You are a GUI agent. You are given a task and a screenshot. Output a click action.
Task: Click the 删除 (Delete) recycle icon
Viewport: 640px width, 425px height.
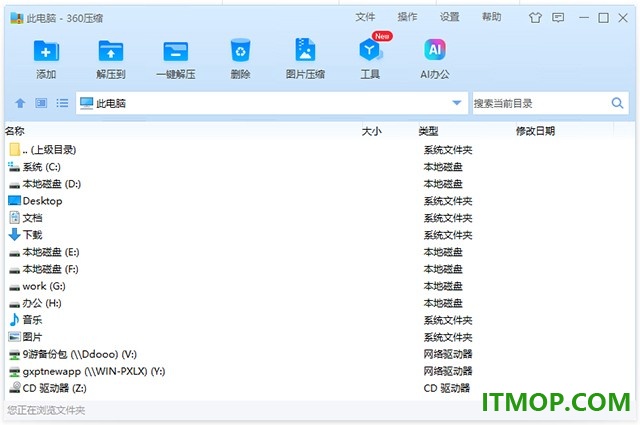pos(240,51)
